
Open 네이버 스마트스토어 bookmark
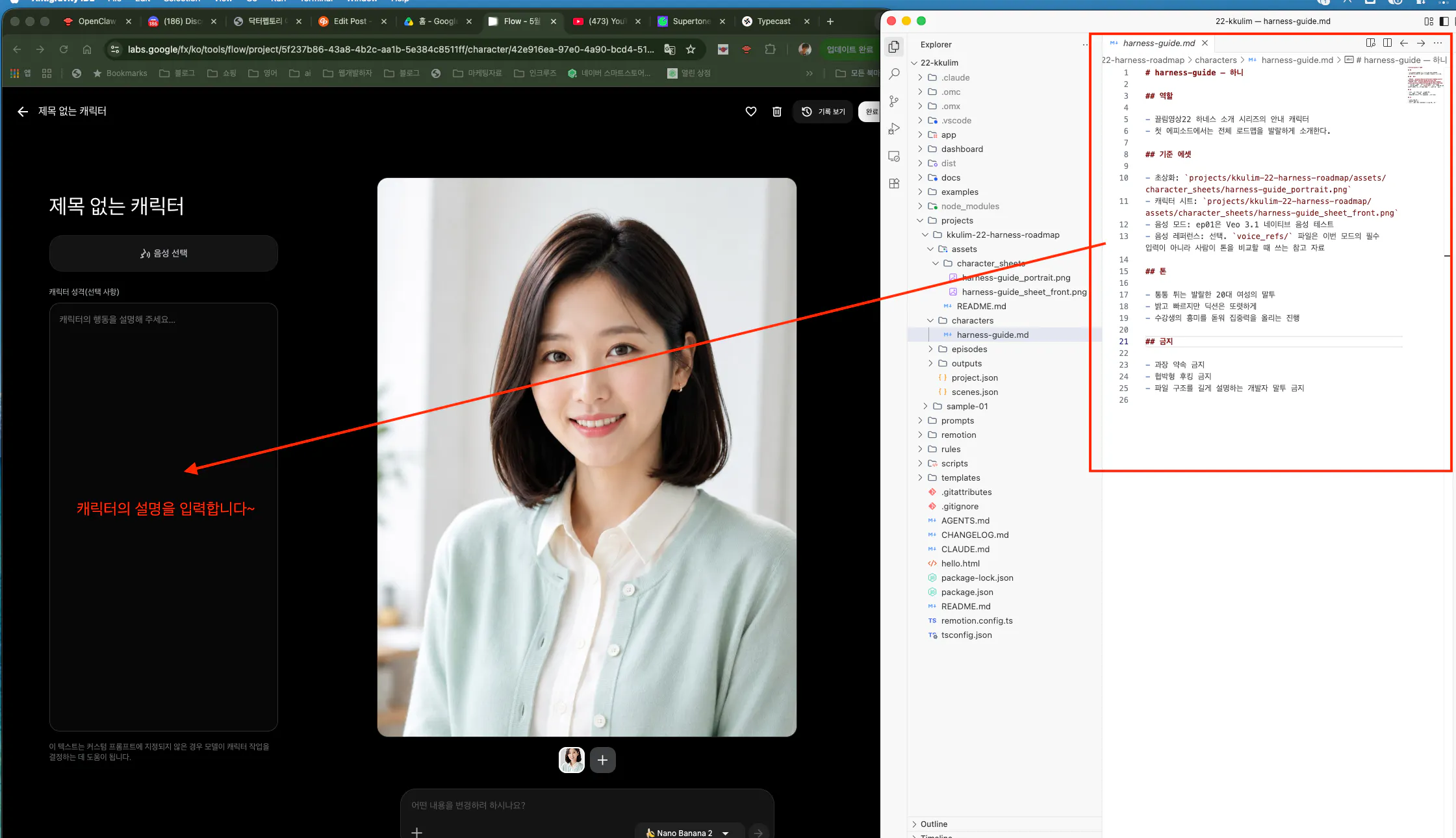click(609, 73)
